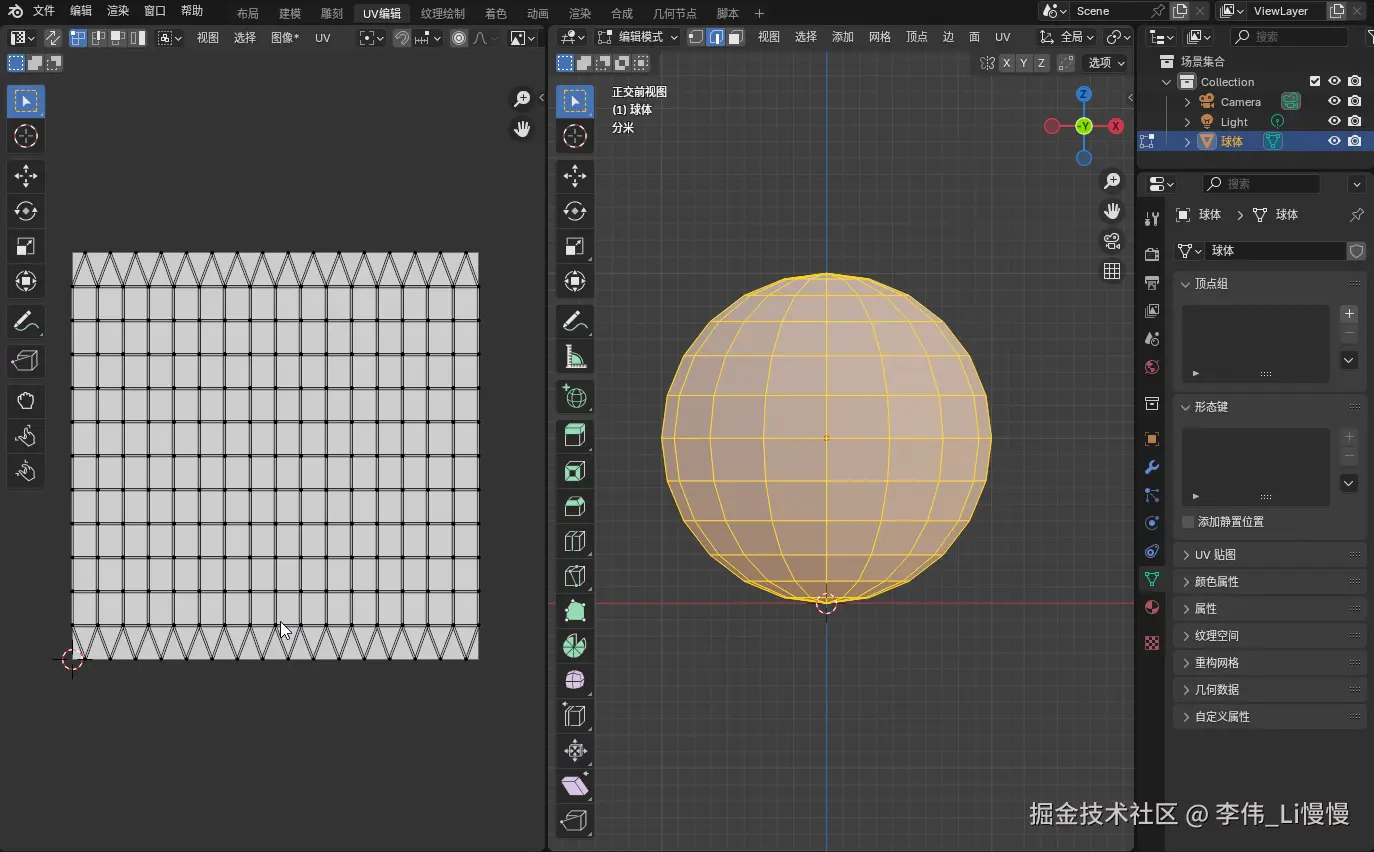Select the Loop Cut tool
Image resolution: width=1374 pixels, height=852 pixels.
(x=575, y=541)
